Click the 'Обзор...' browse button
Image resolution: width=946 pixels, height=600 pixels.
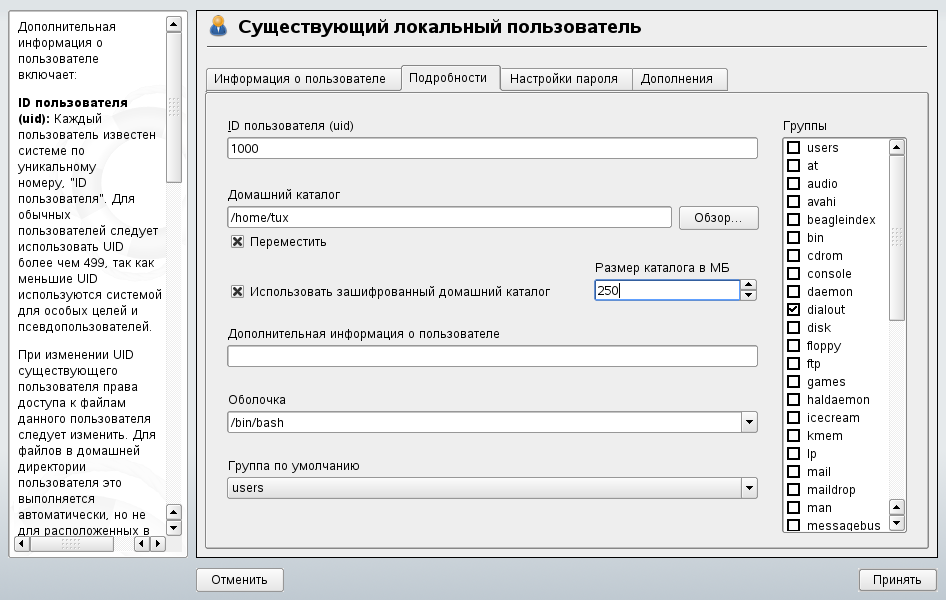pos(718,218)
